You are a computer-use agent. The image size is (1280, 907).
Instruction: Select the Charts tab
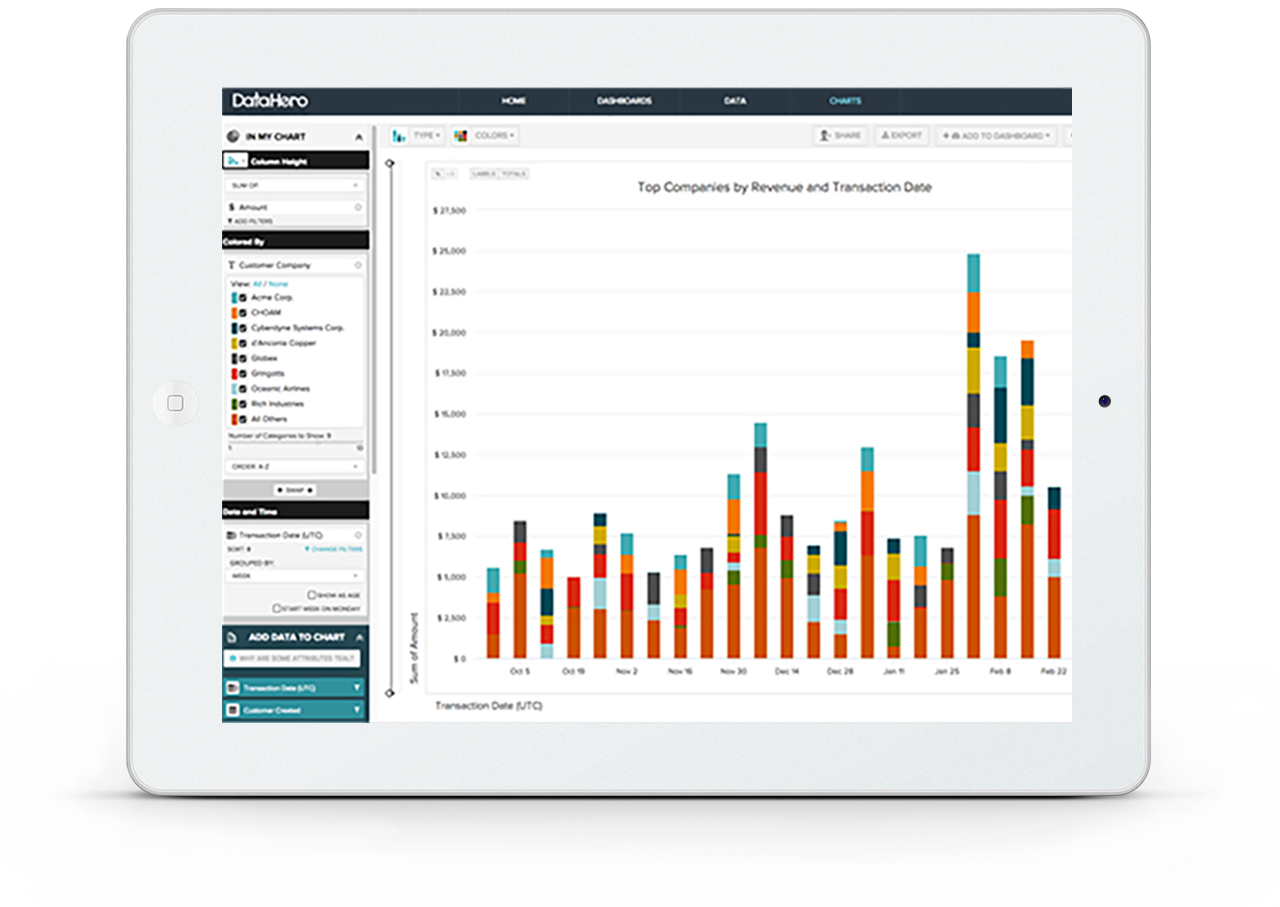(x=845, y=101)
